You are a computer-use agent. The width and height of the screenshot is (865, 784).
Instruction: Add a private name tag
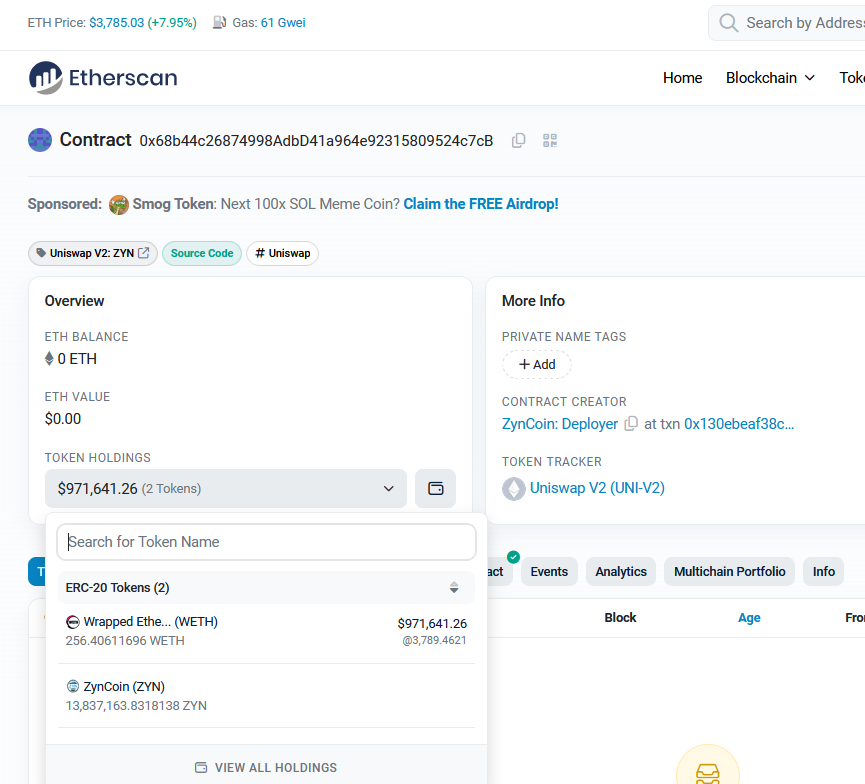(x=537, y=364)
